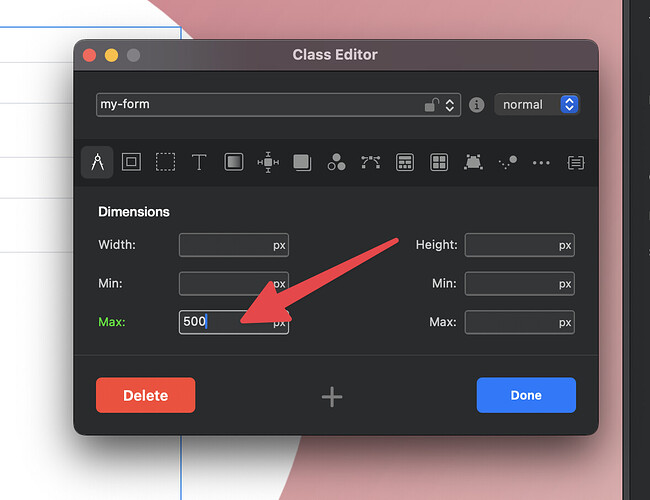Open the table layout icon tab

[405, 162]
